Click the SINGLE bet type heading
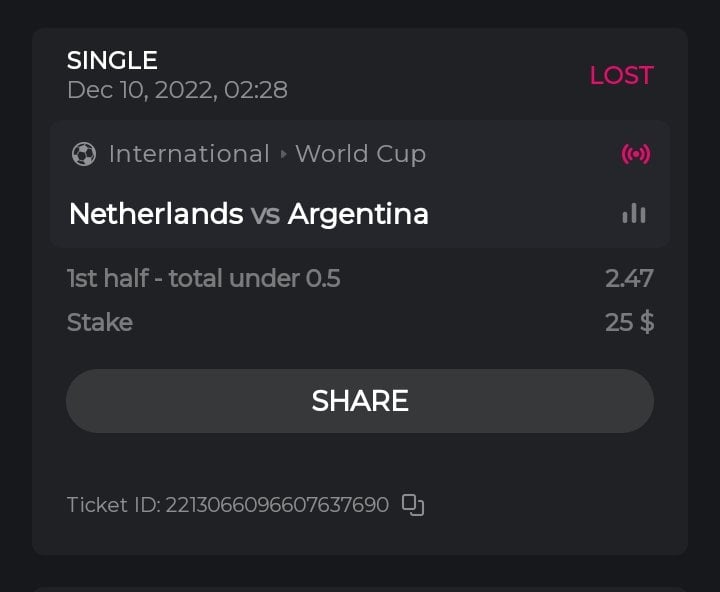This screenshot has width=720, height=592. [x=112, y=60]
